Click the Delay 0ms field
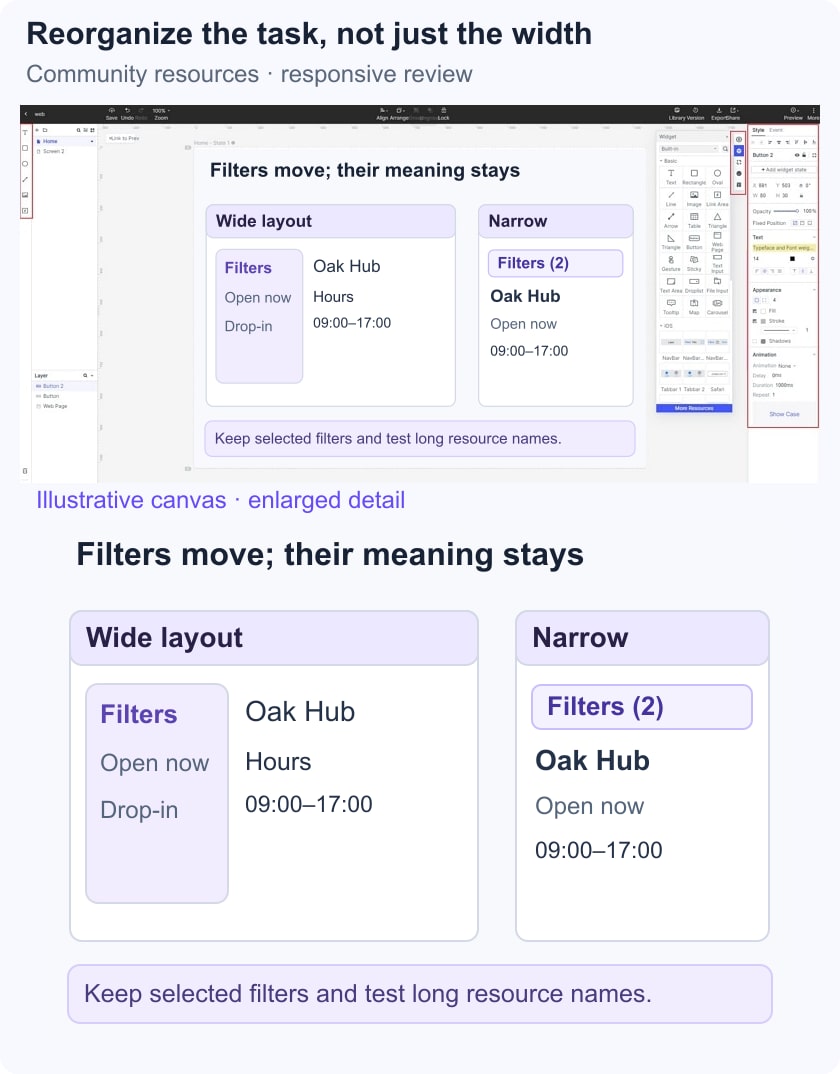 click(x=777, y=375)
